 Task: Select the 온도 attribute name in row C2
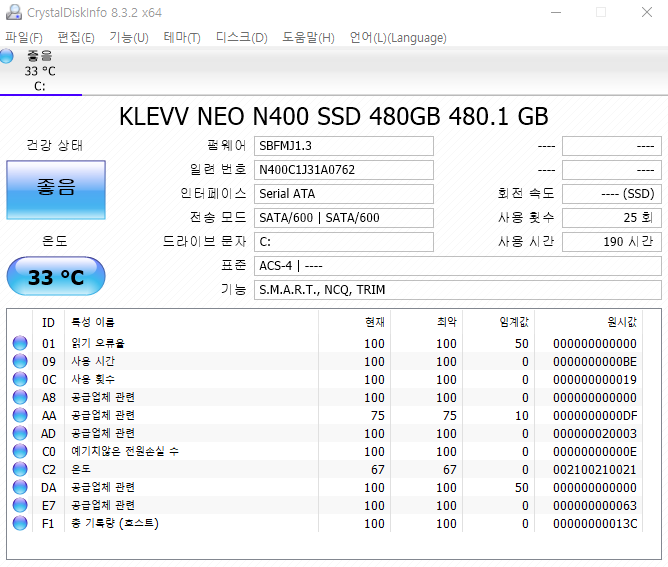[x=81, y=469]
